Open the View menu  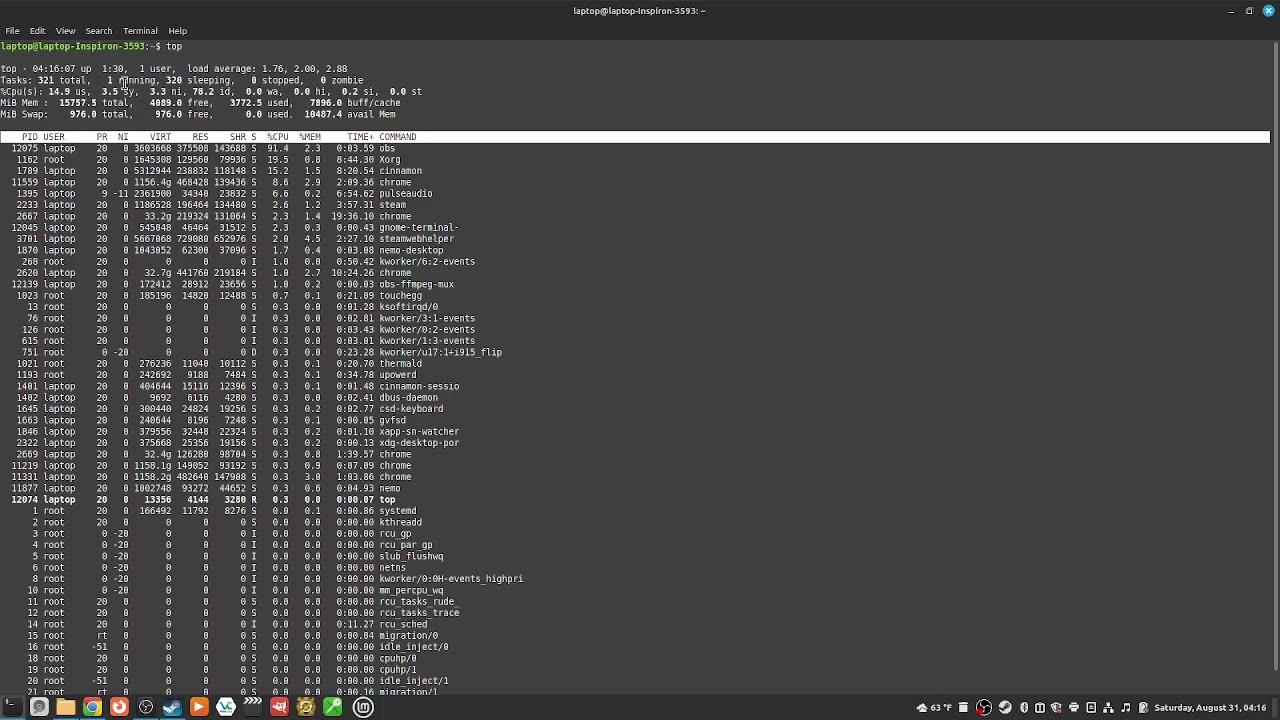tap(65, 31)
